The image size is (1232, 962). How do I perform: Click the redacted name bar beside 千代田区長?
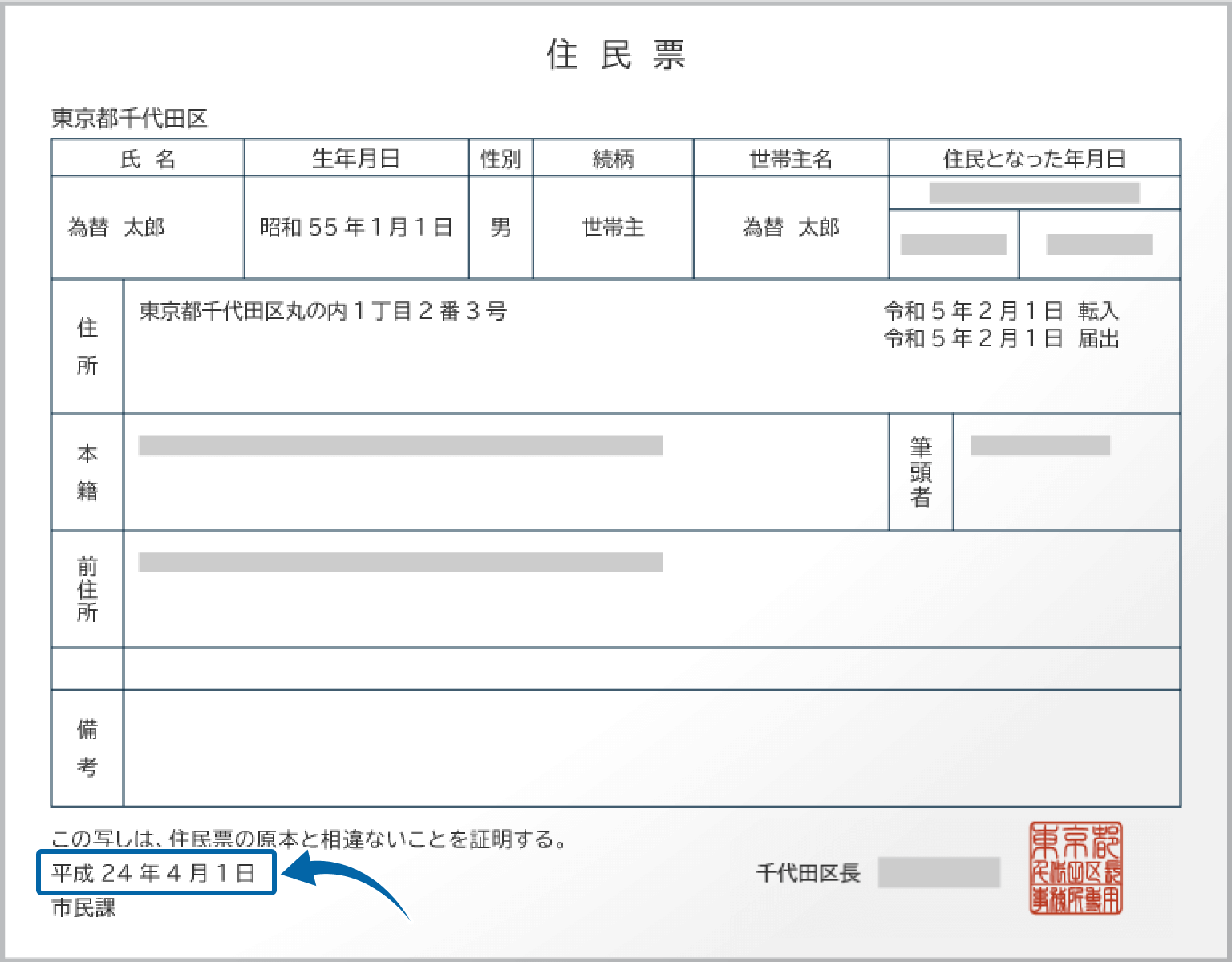click(x=939, y=872)
